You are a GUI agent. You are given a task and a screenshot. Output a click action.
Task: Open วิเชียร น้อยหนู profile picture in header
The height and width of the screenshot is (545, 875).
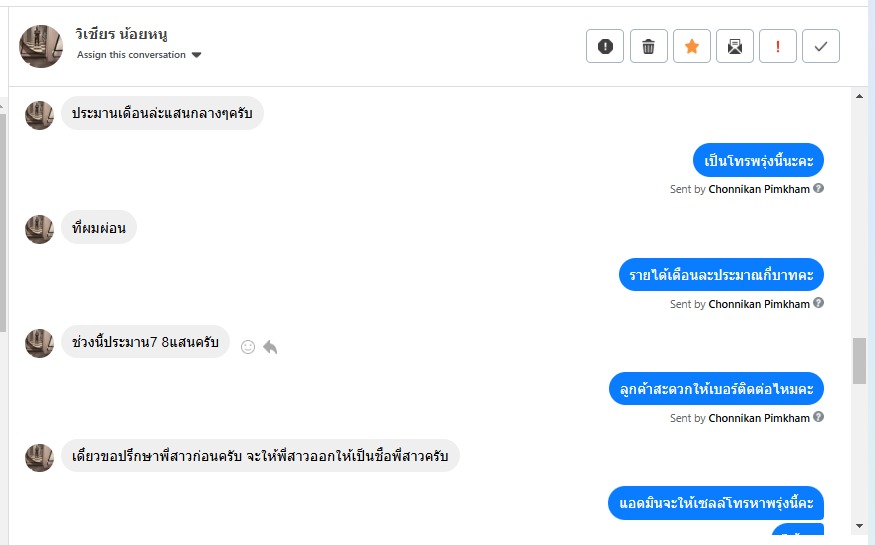point(41,46)
